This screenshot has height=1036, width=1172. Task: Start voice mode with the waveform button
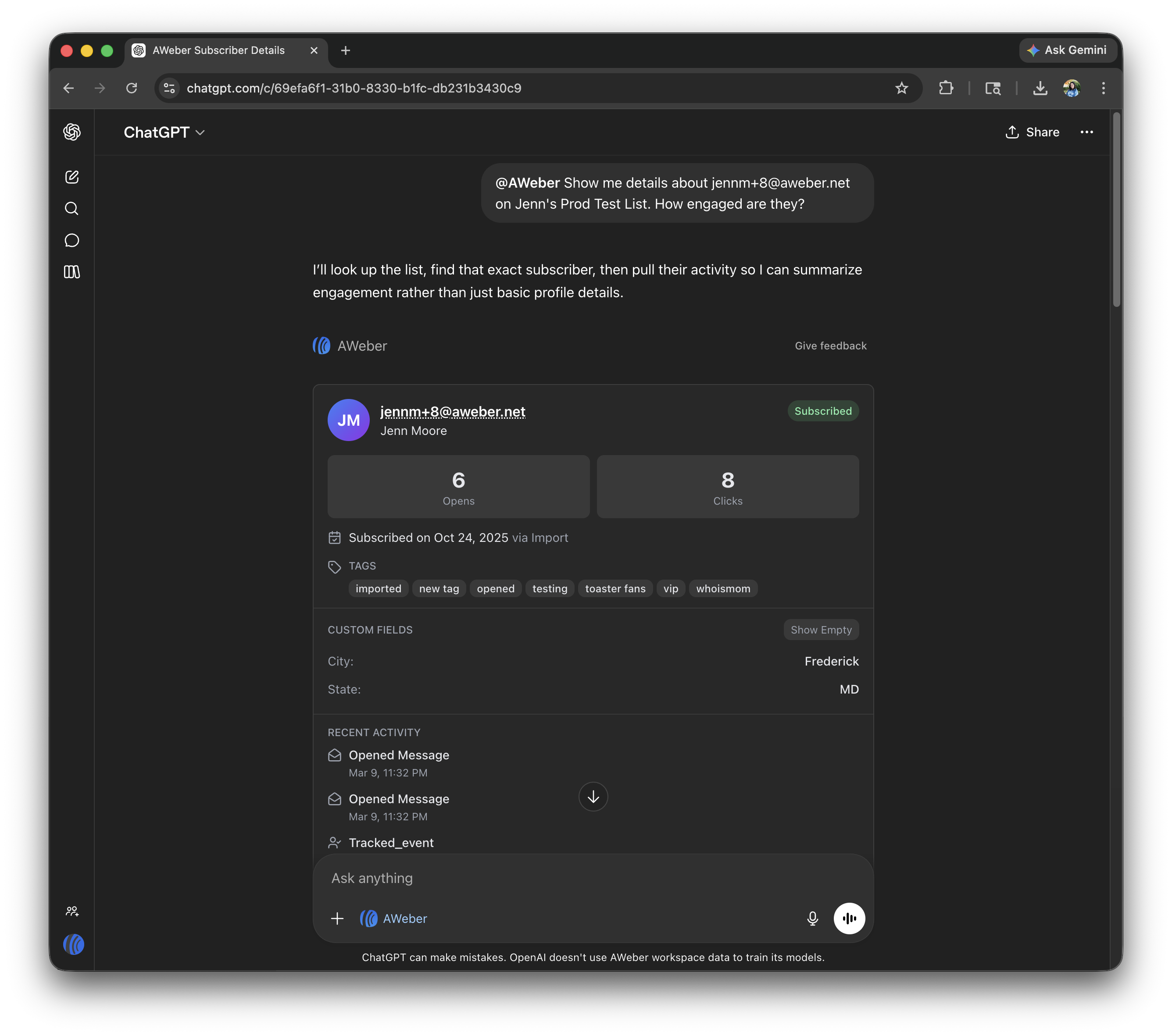point(849,918)
